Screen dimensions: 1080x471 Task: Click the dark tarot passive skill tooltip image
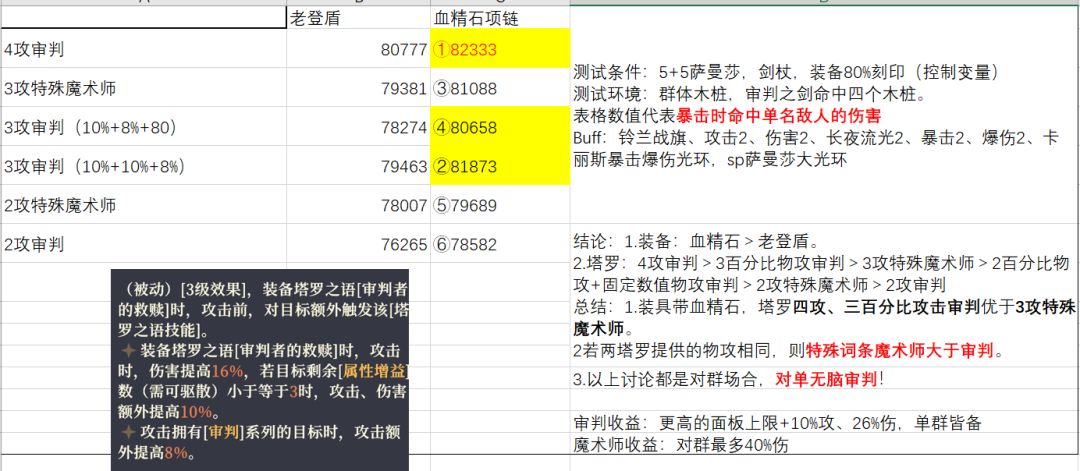pyautogui.click(x=260, y=370)
